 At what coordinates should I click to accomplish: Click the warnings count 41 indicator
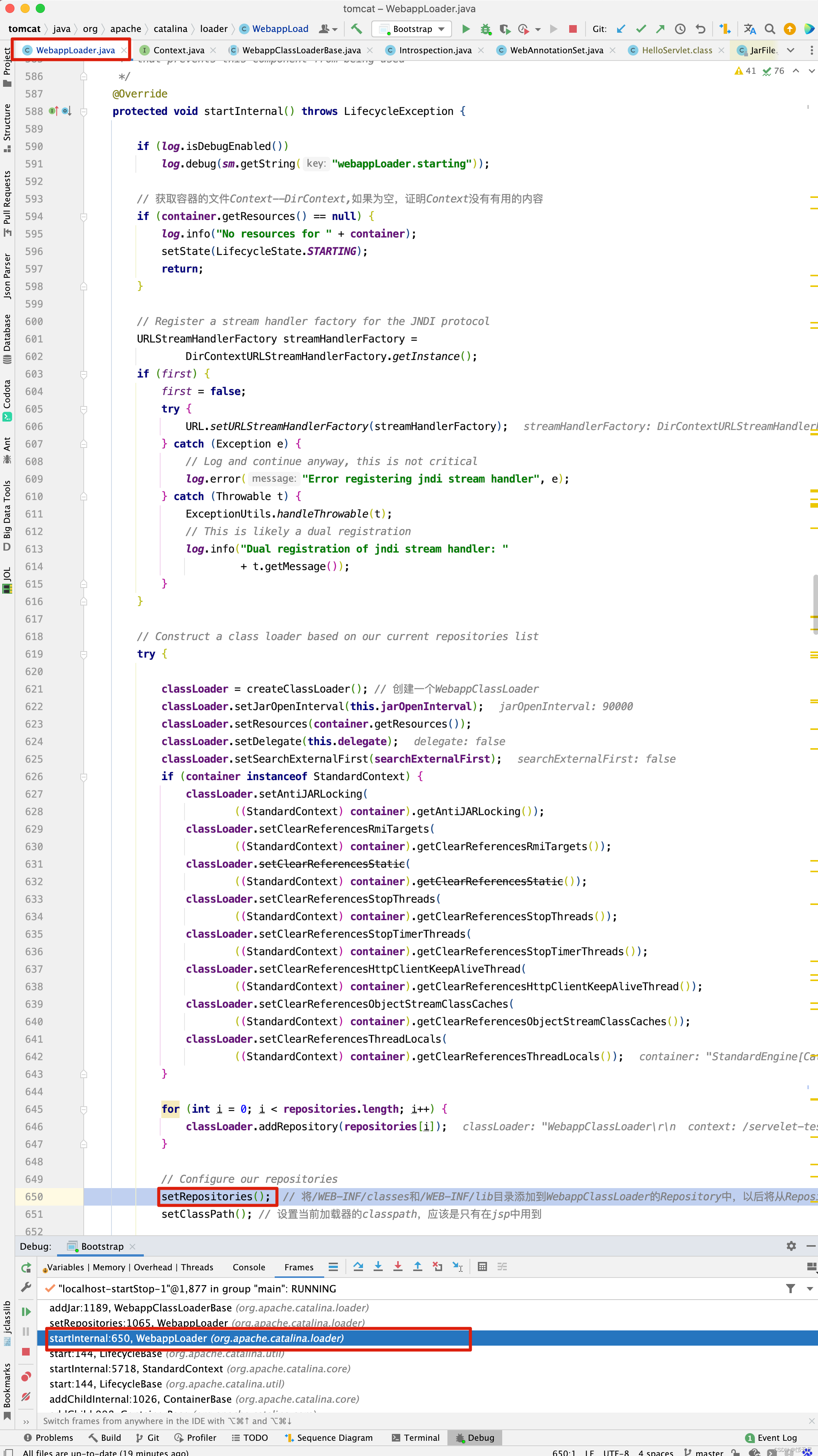click(x=745, y=71)
